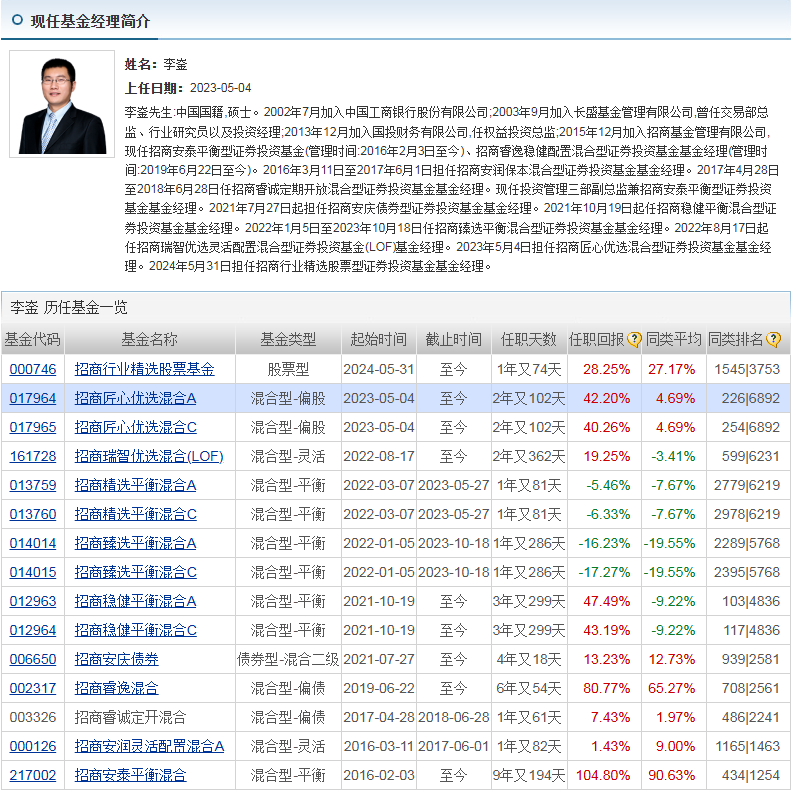Click the fund manager 李崟 portrait photo
The image size is (797, 802).
pos(62,104)
